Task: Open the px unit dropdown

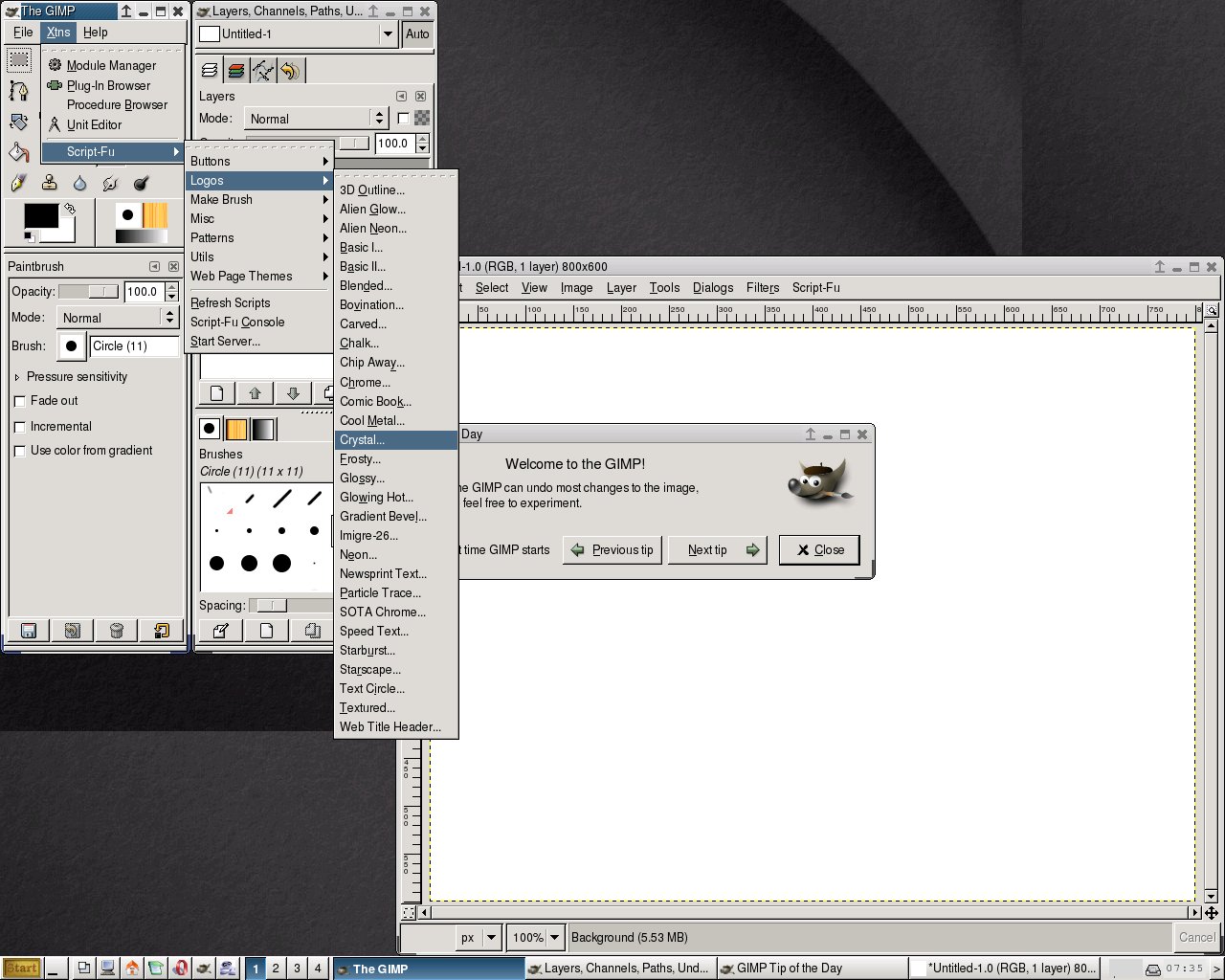Action: 479,938
